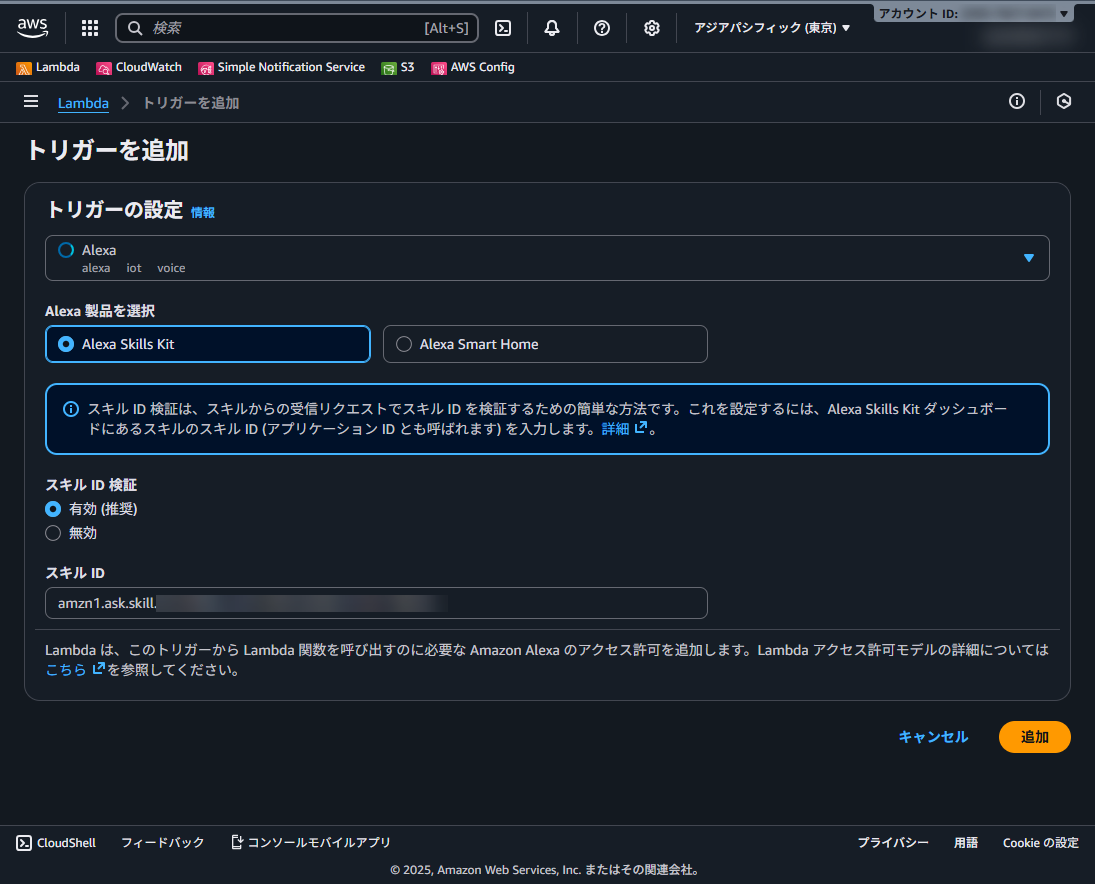Click into the スキル ID input field
This screenshot has width=1095, height=884.
(x=375, y=603)
